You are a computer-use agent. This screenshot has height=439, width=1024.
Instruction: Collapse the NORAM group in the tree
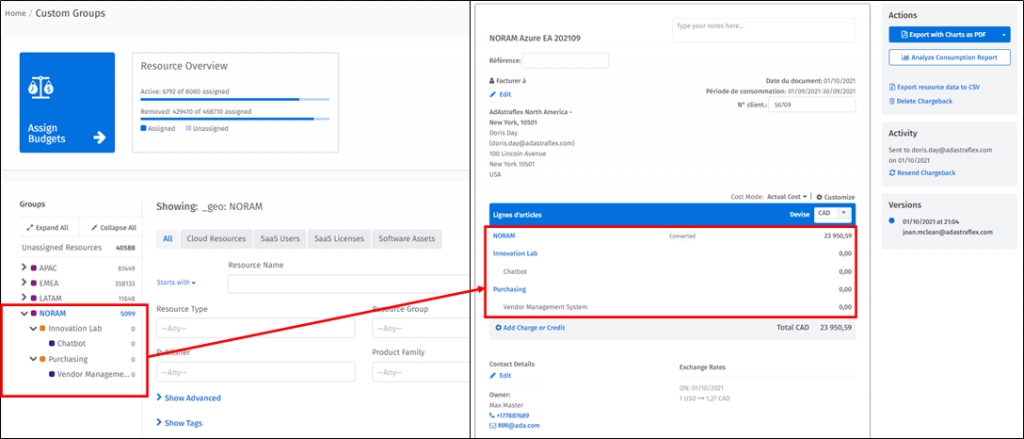point(24,313)
